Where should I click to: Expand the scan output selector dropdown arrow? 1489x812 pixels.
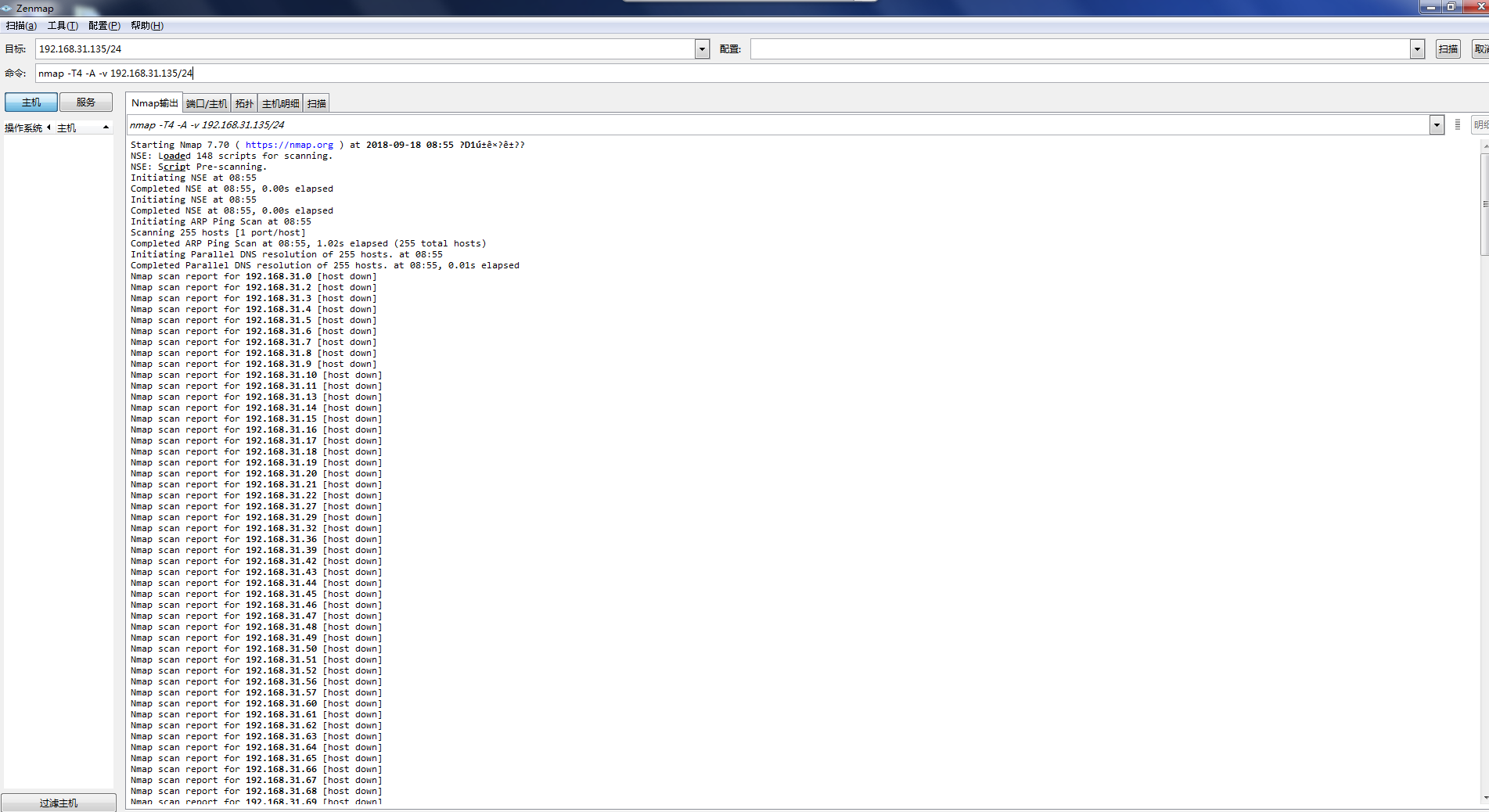[1437, 125]
